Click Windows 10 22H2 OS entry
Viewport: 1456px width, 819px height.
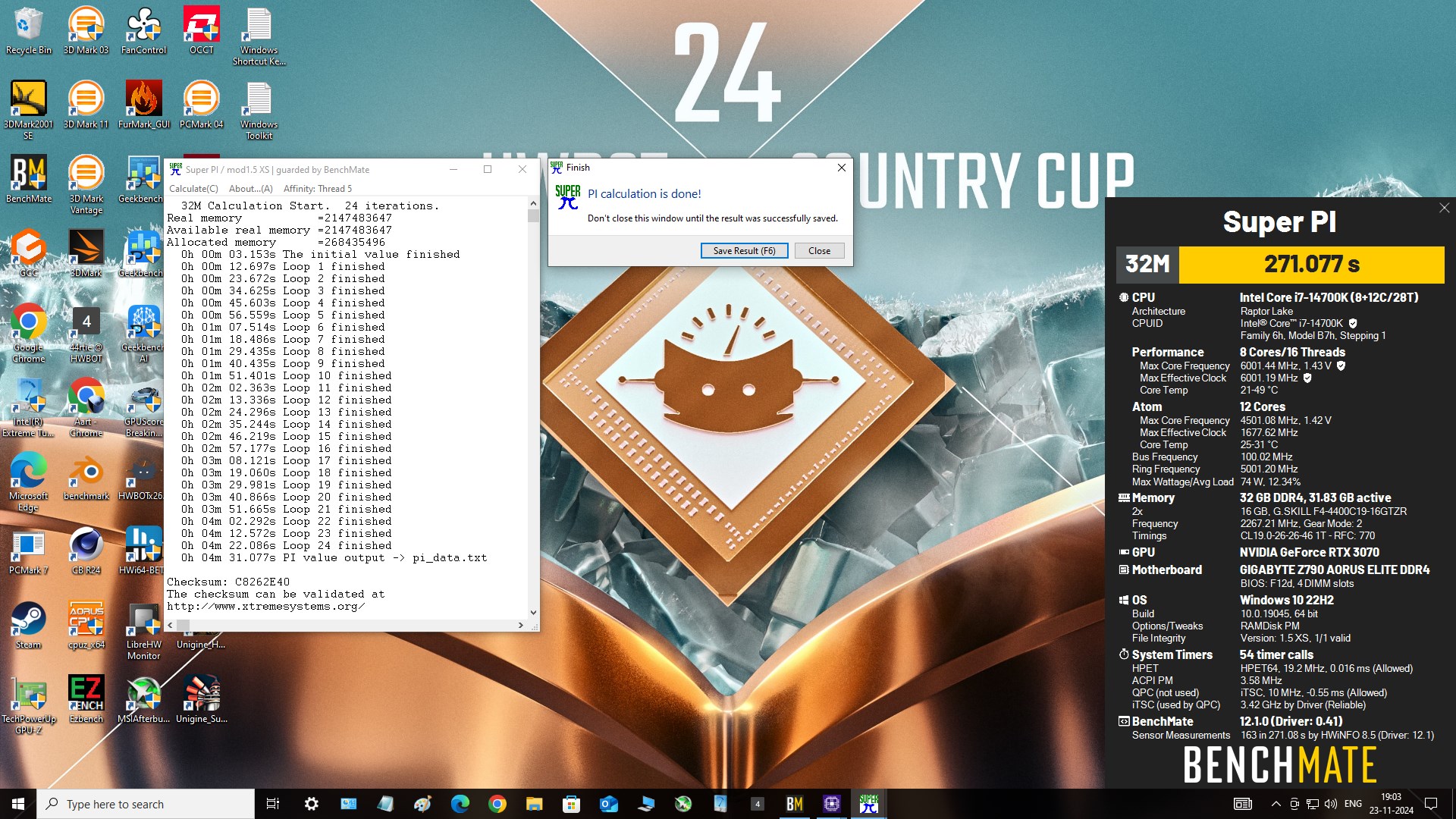(1286, 600)
